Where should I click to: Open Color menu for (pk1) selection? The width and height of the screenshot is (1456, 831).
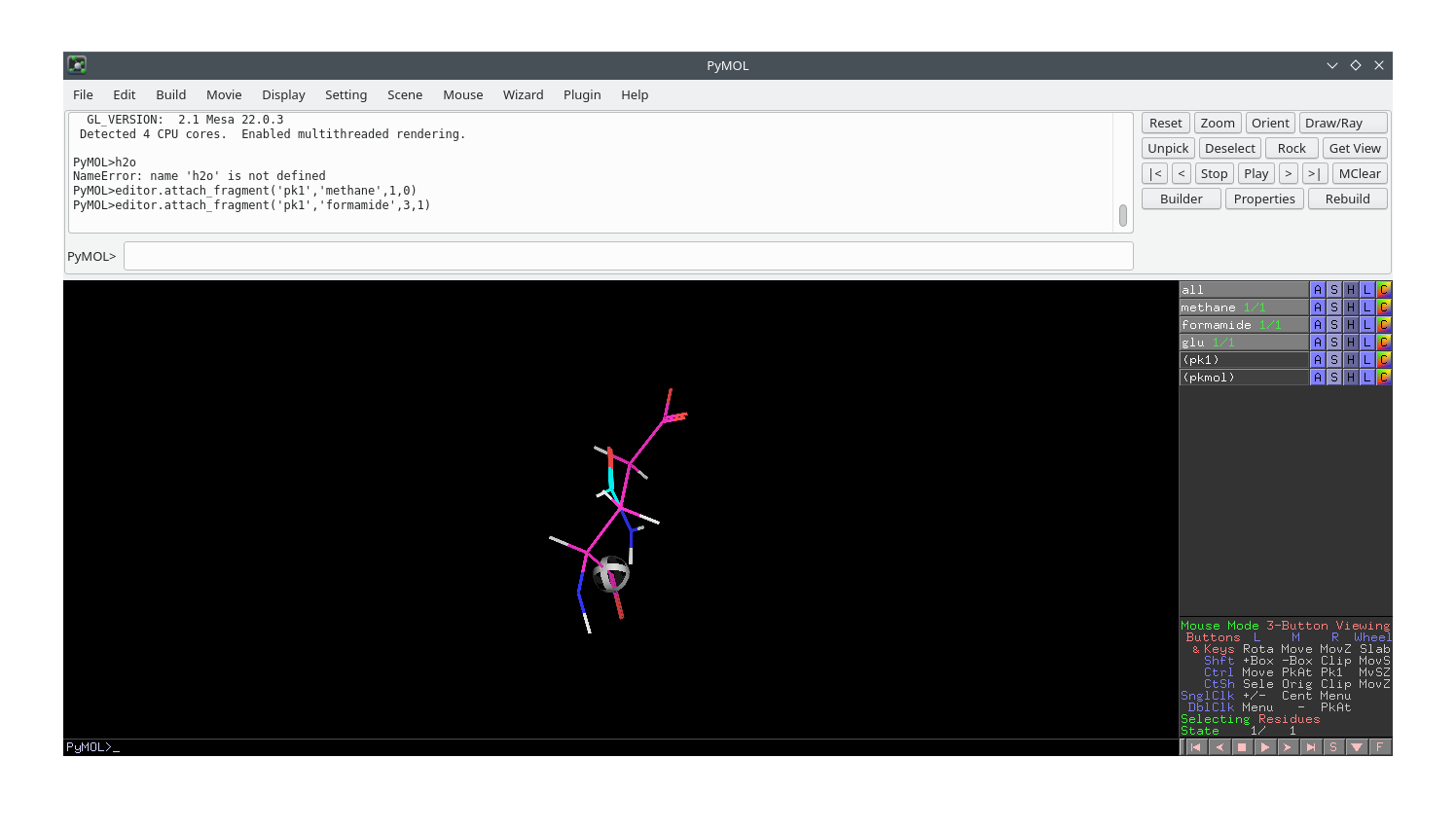click(1384, 360)
